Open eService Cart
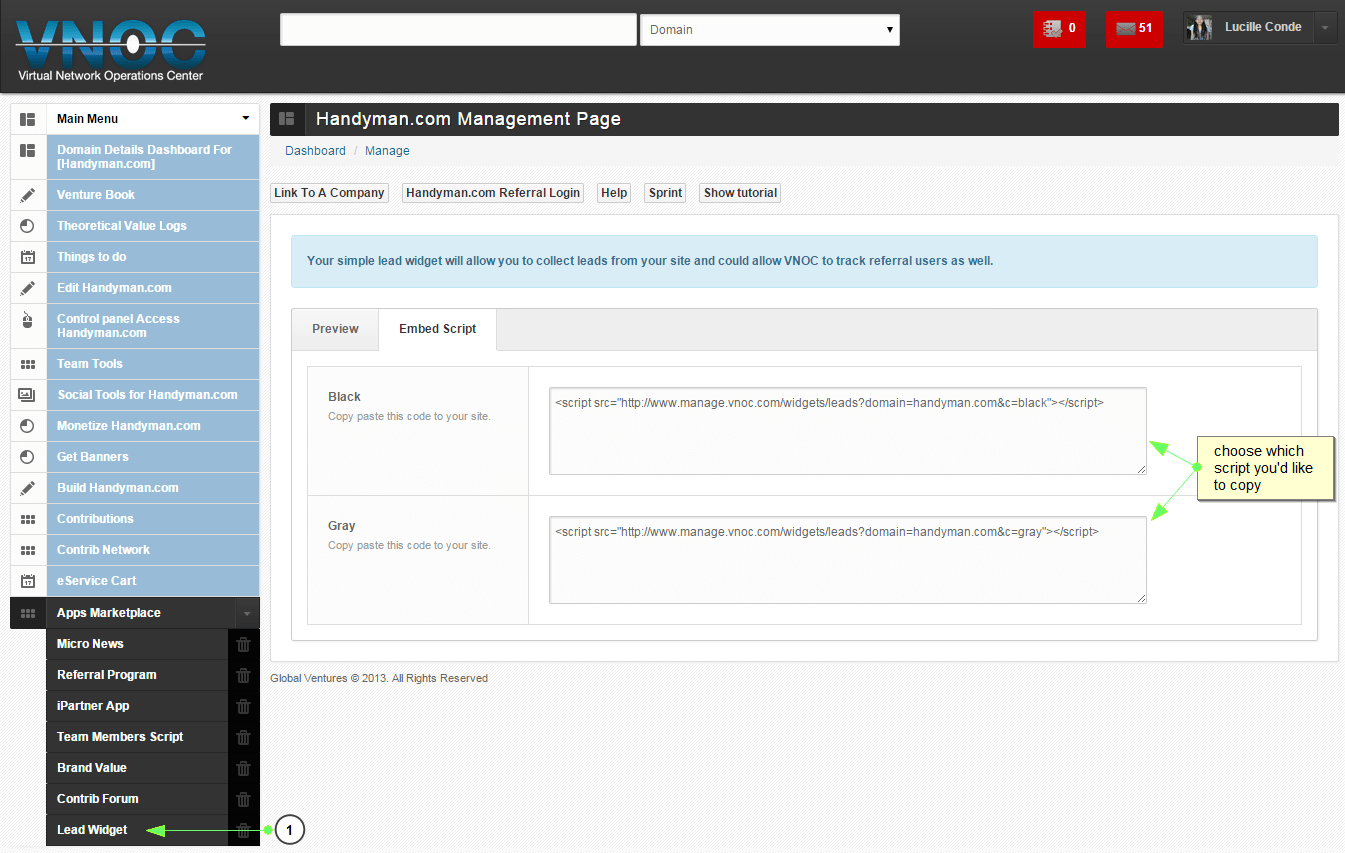This screenshot has width=1345, height=853. [153, 581]
